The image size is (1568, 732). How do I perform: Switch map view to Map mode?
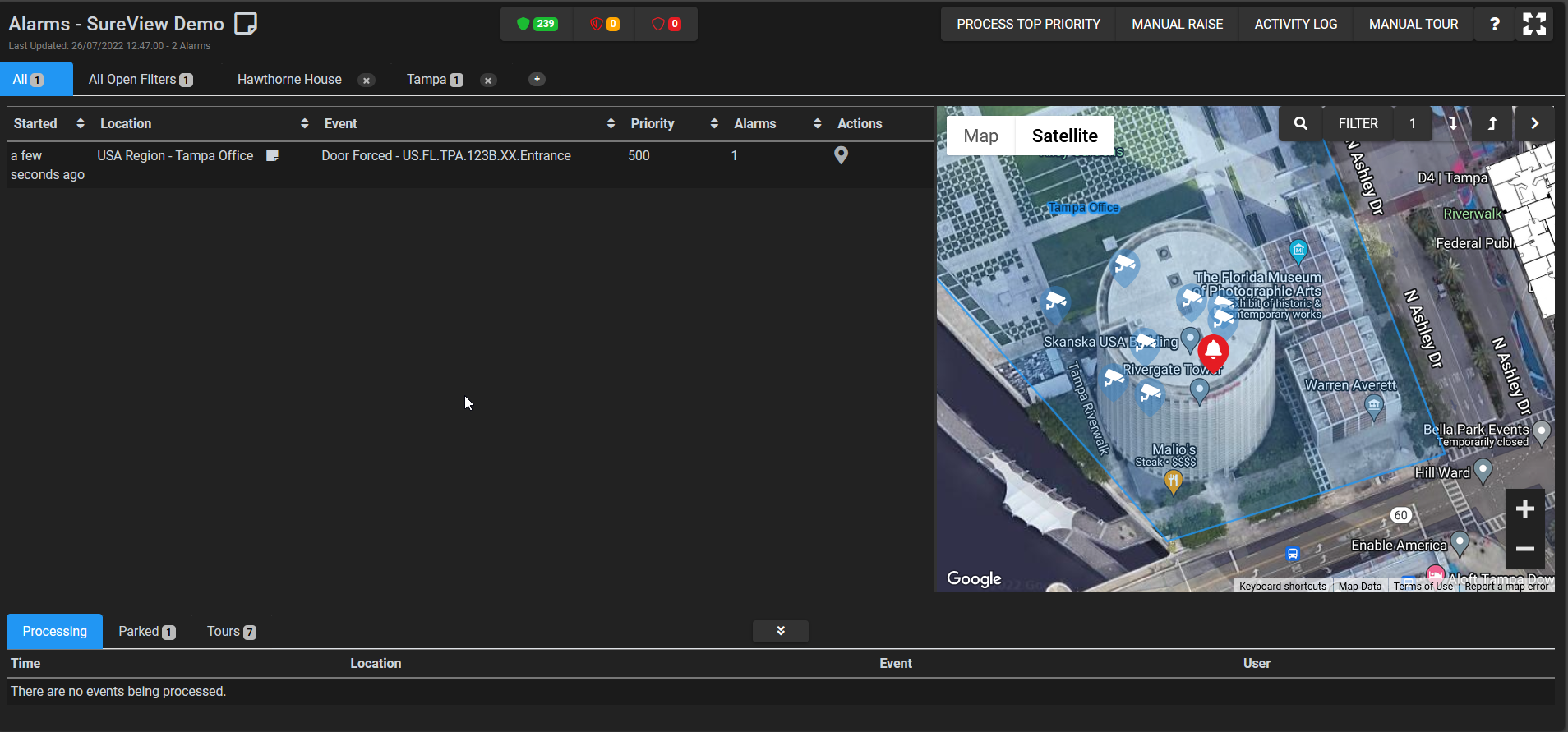click(x=981, y=136)
